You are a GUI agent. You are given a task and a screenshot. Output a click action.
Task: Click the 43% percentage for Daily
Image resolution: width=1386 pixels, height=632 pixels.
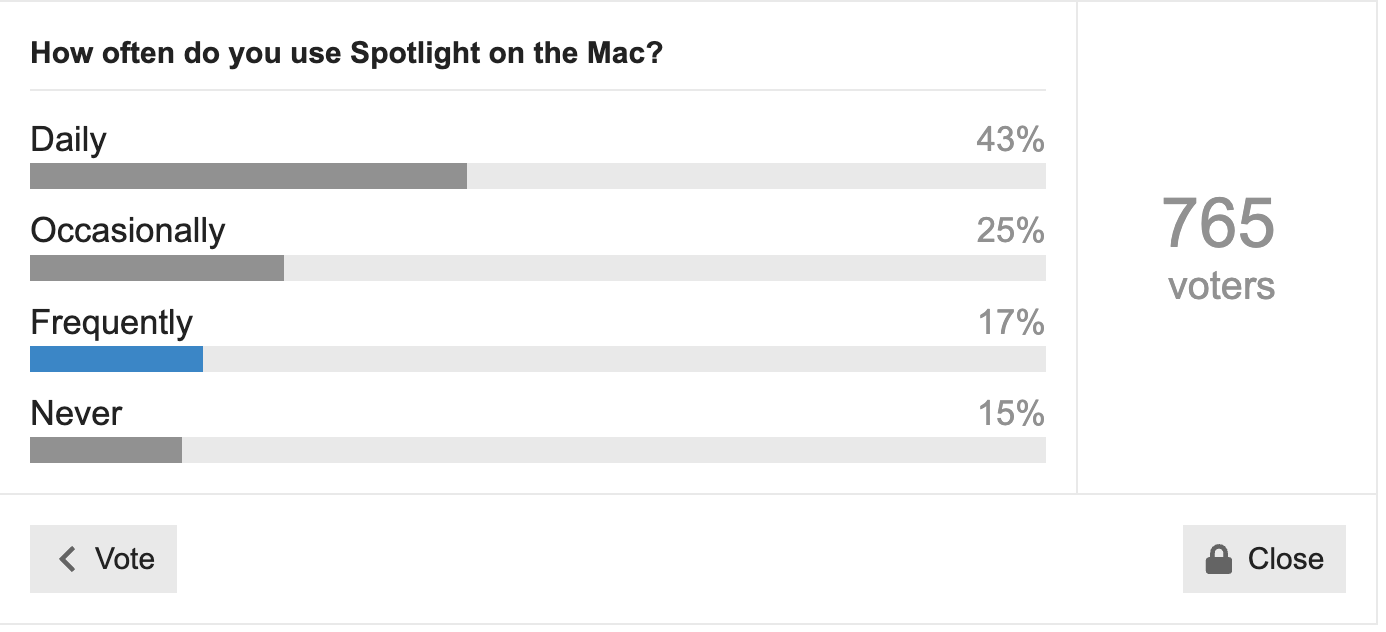1010,140
